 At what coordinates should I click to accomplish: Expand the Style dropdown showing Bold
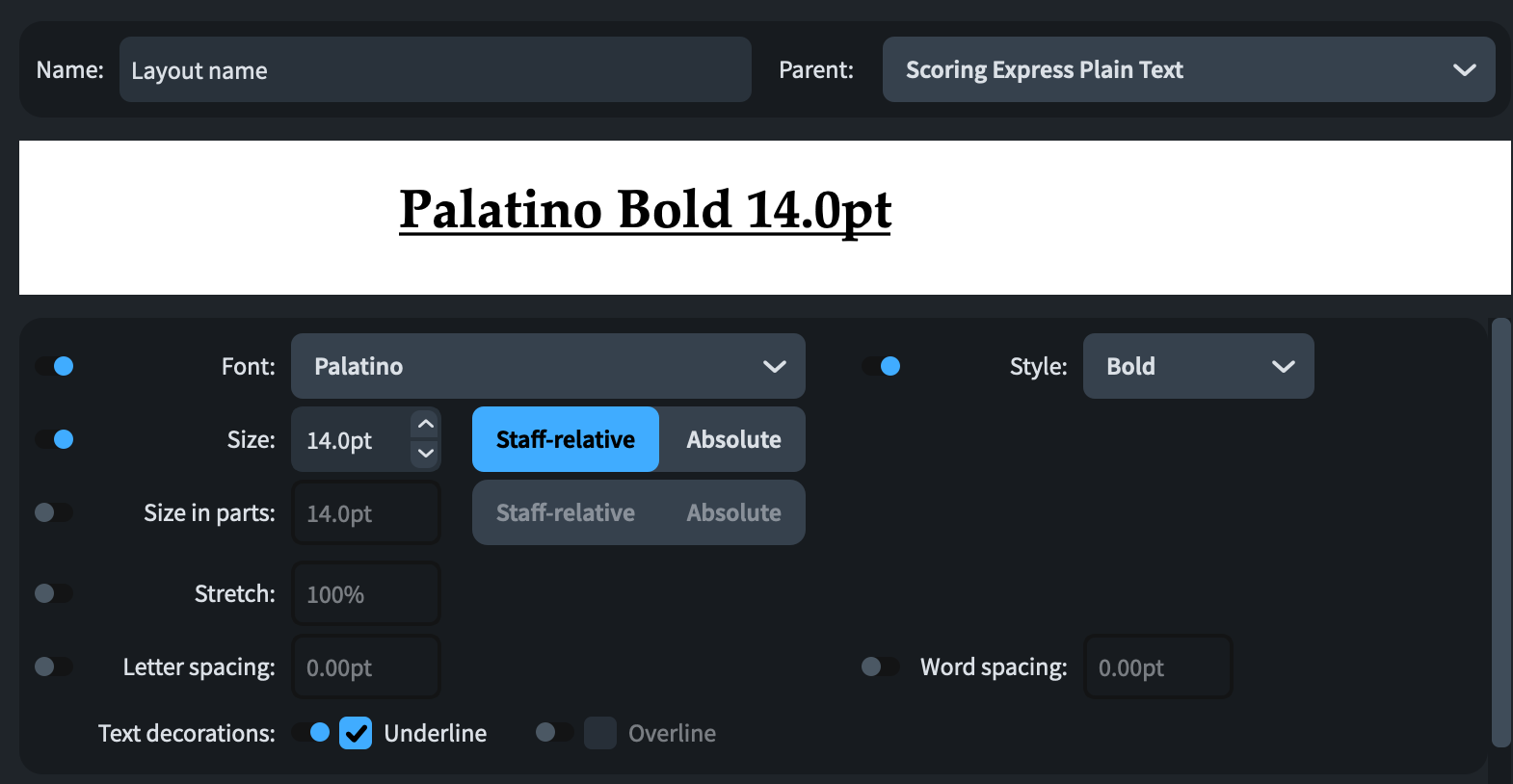pyautogui.click(x=1198, y=366)
